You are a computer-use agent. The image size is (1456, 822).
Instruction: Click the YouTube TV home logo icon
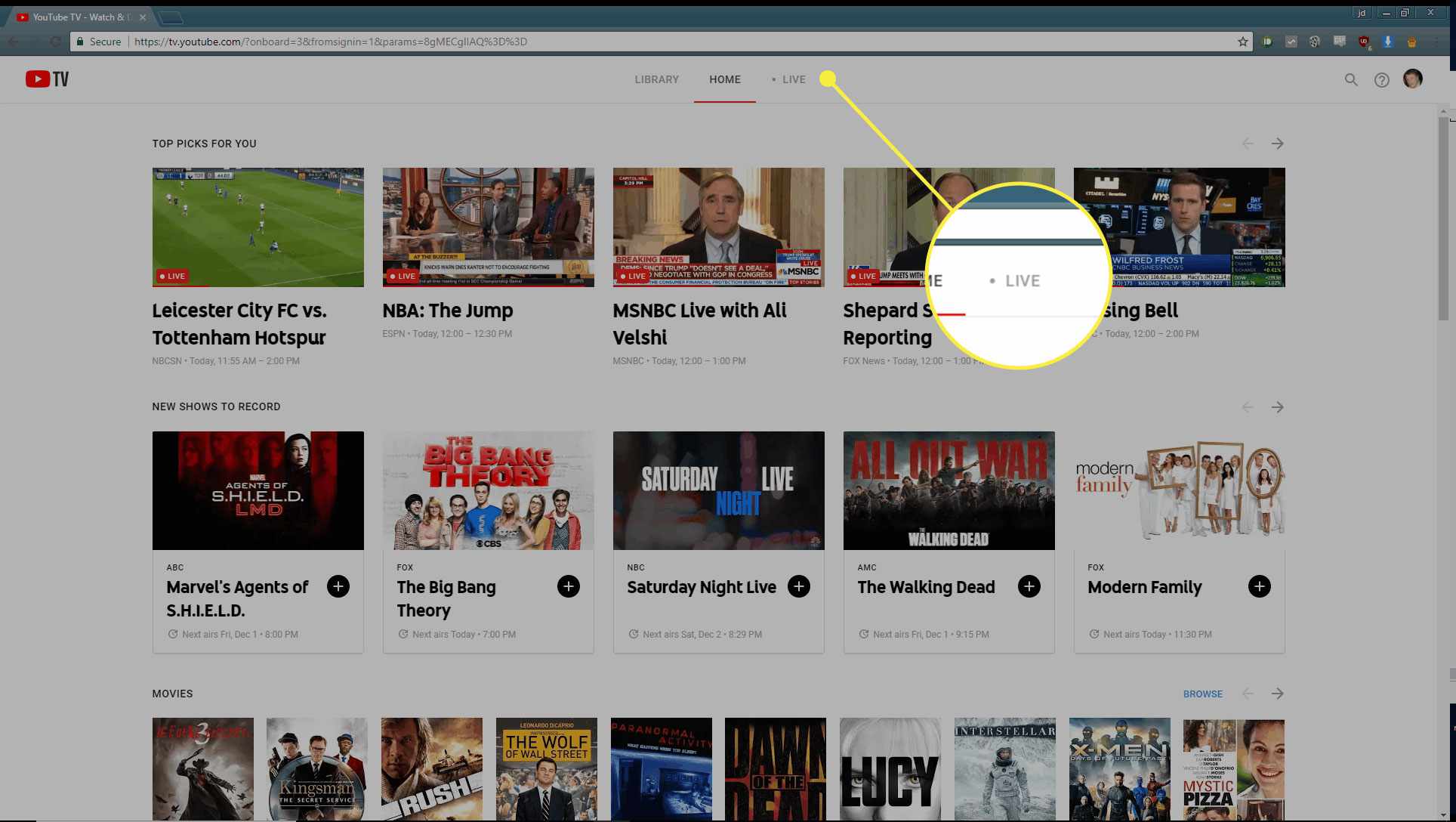pyautogui.click(x=46, y=79)
